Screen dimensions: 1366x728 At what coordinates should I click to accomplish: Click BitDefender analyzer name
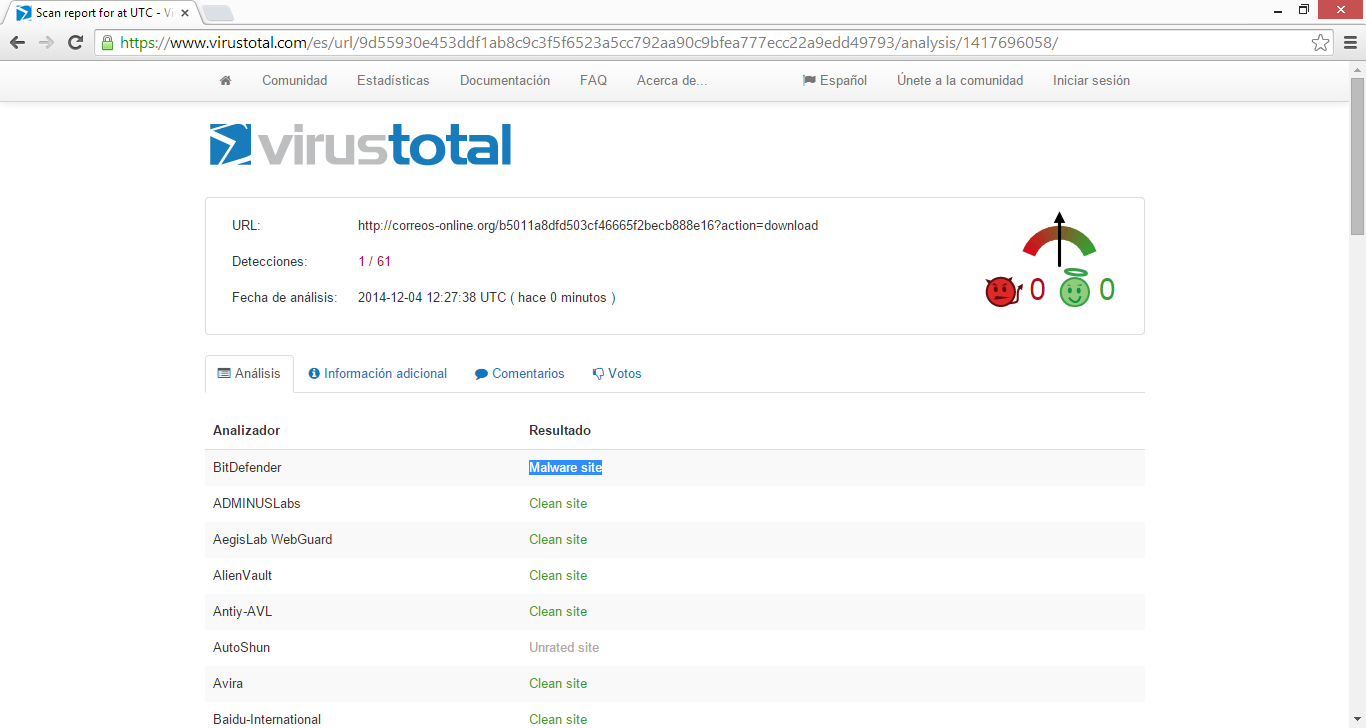pos(247,467)
